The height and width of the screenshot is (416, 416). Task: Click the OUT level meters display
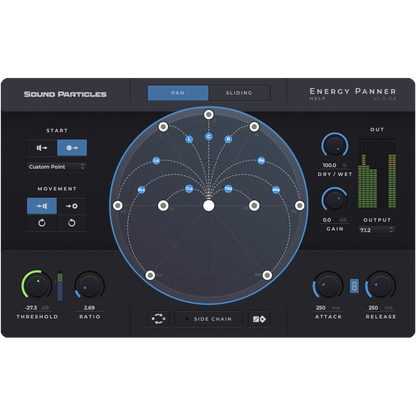coord(377,173)
